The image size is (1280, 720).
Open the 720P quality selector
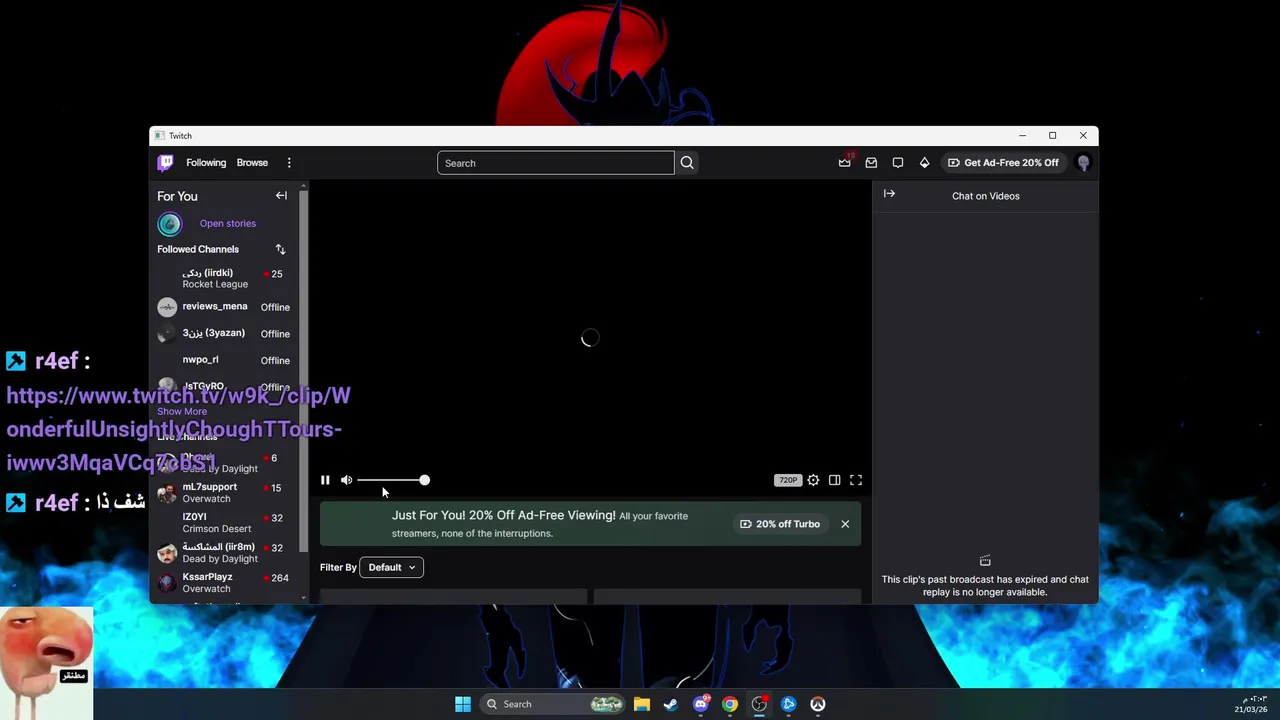788,480
